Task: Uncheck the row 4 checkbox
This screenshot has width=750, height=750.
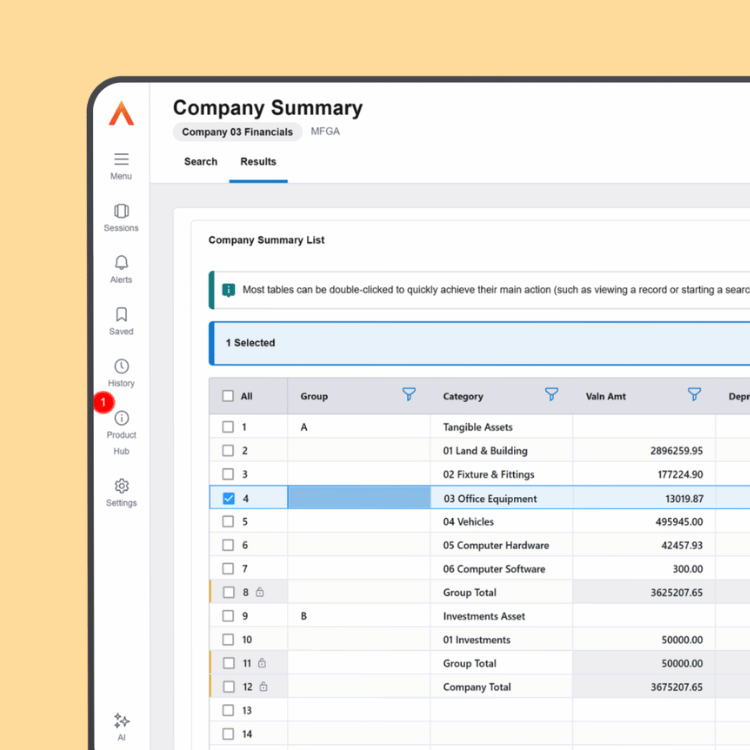Action: coord(229,498)
